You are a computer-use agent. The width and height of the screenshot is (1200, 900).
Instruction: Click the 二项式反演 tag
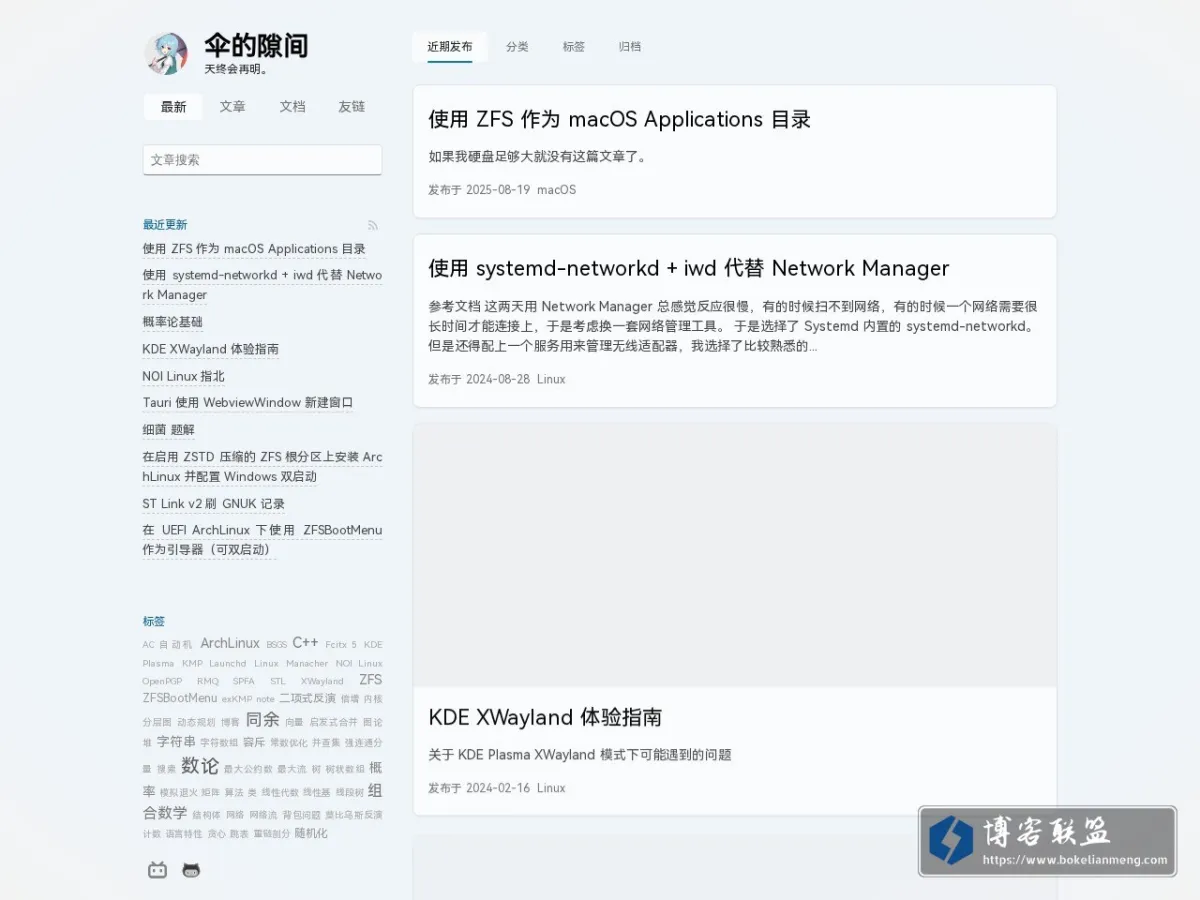point(307,698)
